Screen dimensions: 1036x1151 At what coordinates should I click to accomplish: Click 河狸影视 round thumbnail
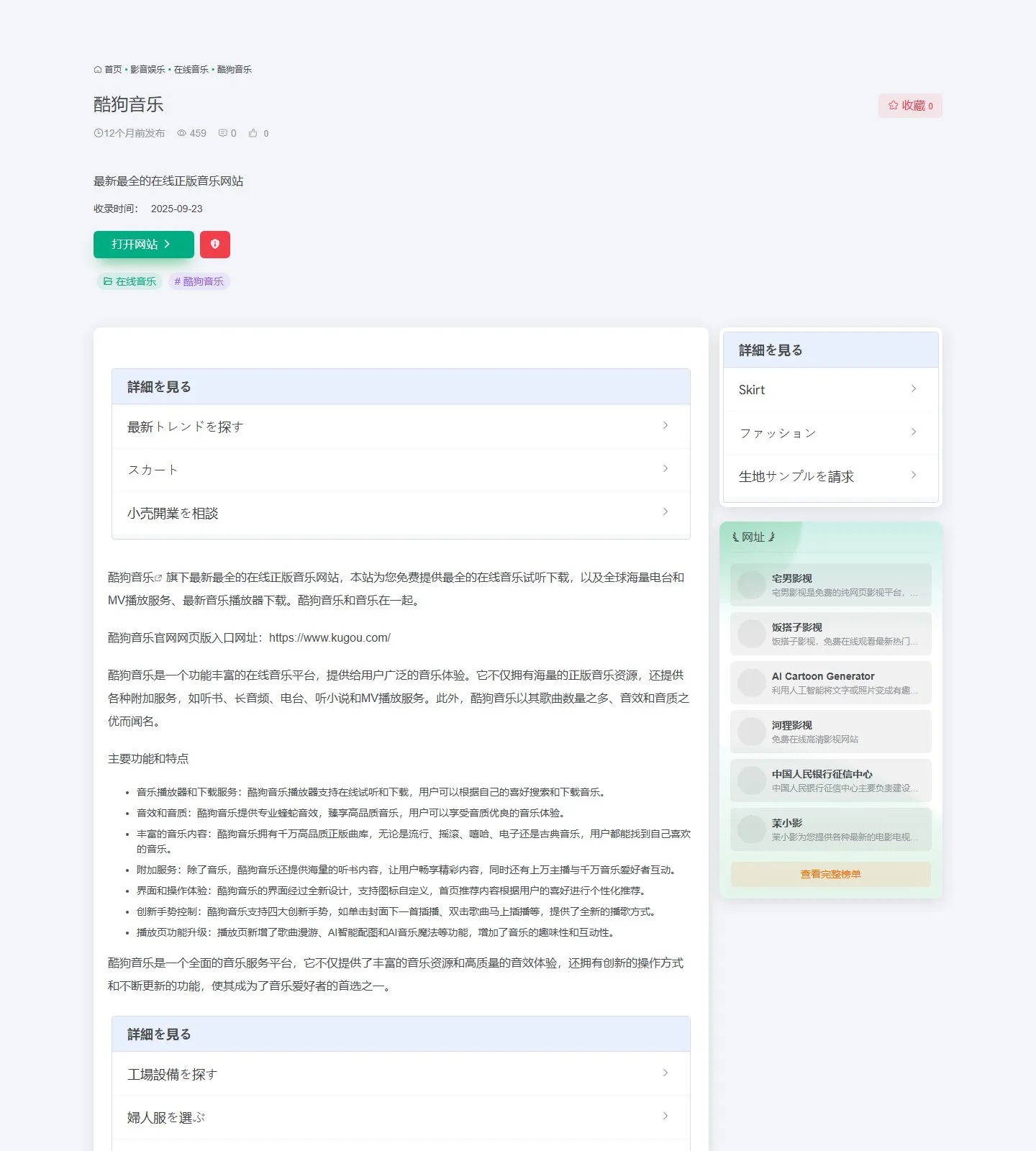[751, 732]
